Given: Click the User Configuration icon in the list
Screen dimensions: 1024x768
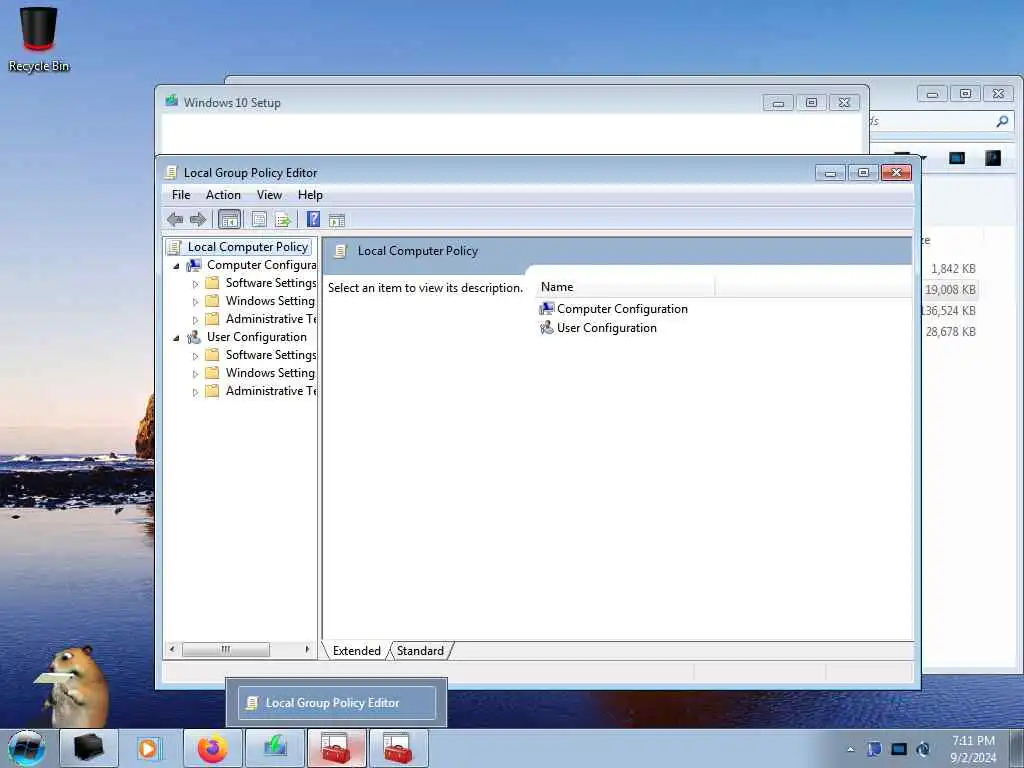Looking at the screenshot, I should point(547,328).
